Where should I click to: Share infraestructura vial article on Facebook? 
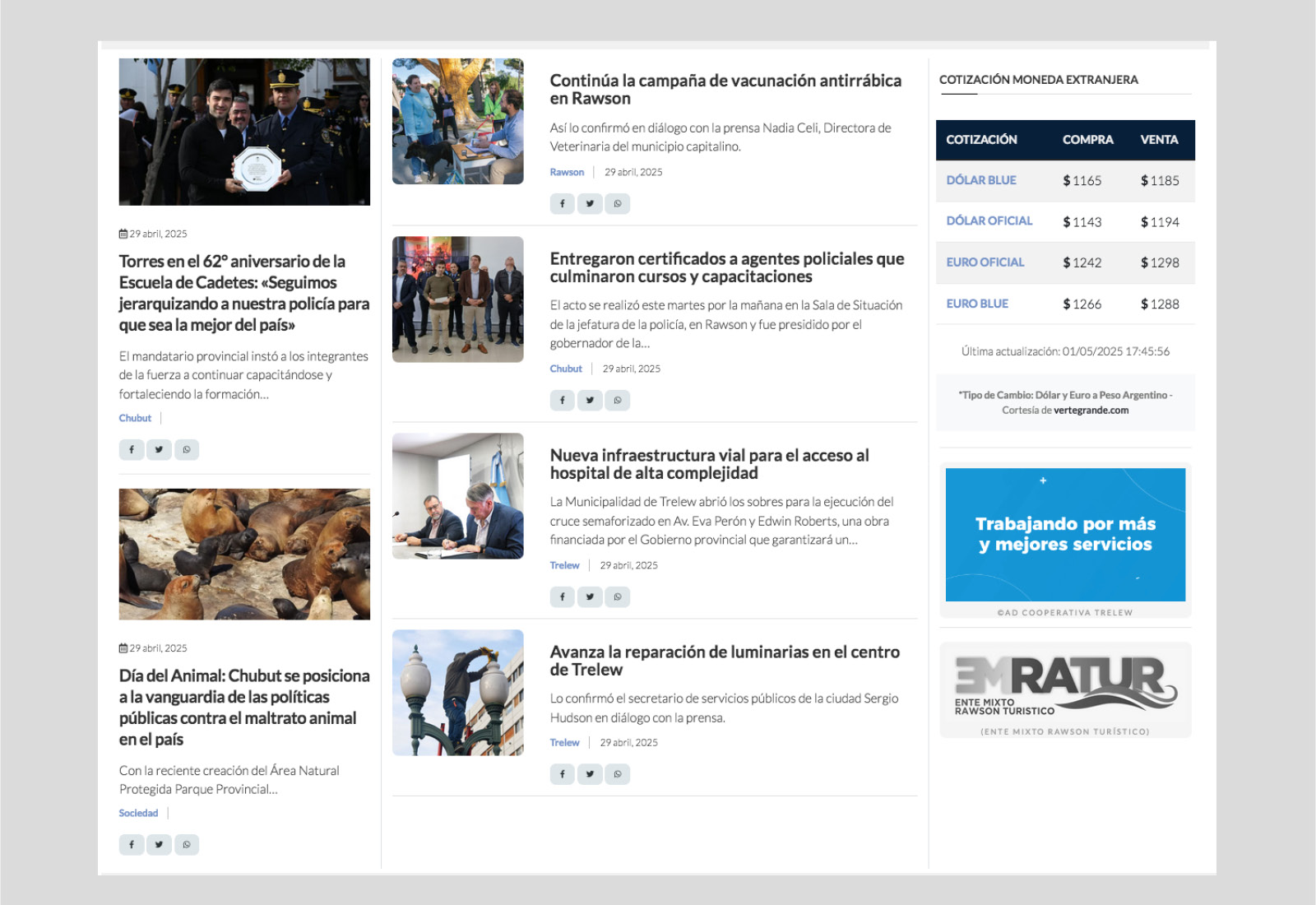coord(562,597)
